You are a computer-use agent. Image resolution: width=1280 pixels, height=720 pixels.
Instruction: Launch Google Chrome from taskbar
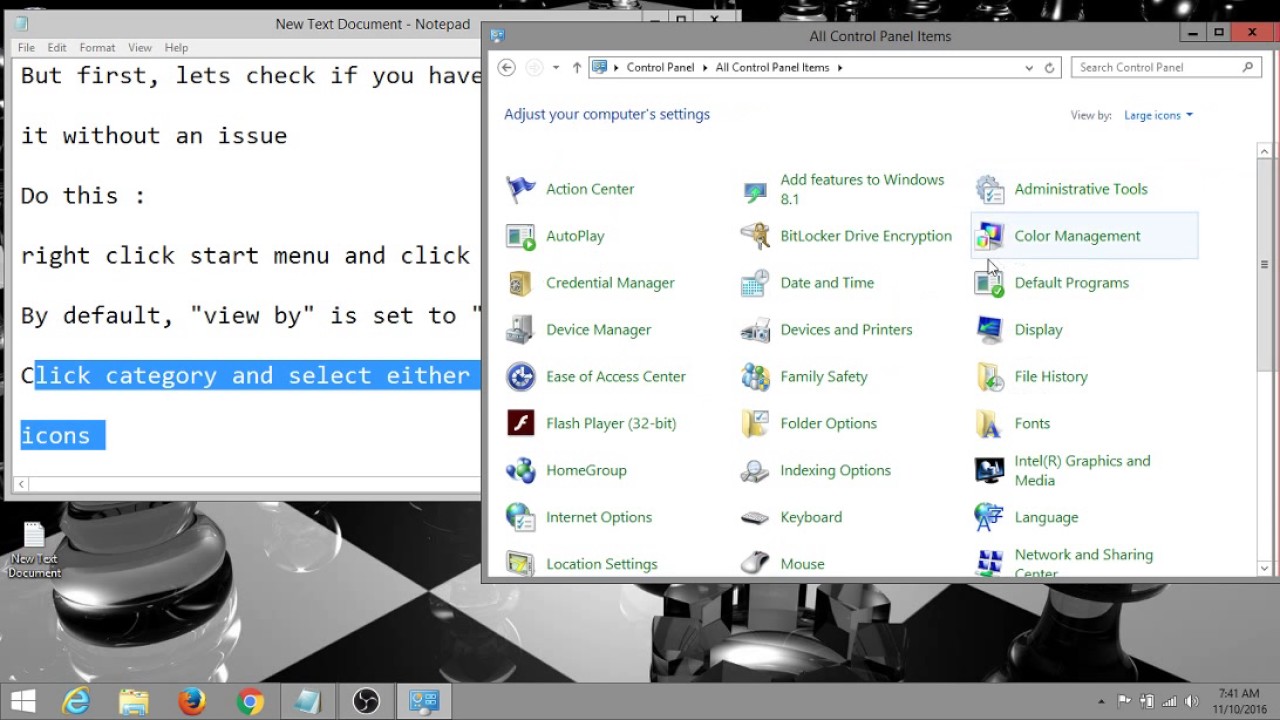click(250, 701)
